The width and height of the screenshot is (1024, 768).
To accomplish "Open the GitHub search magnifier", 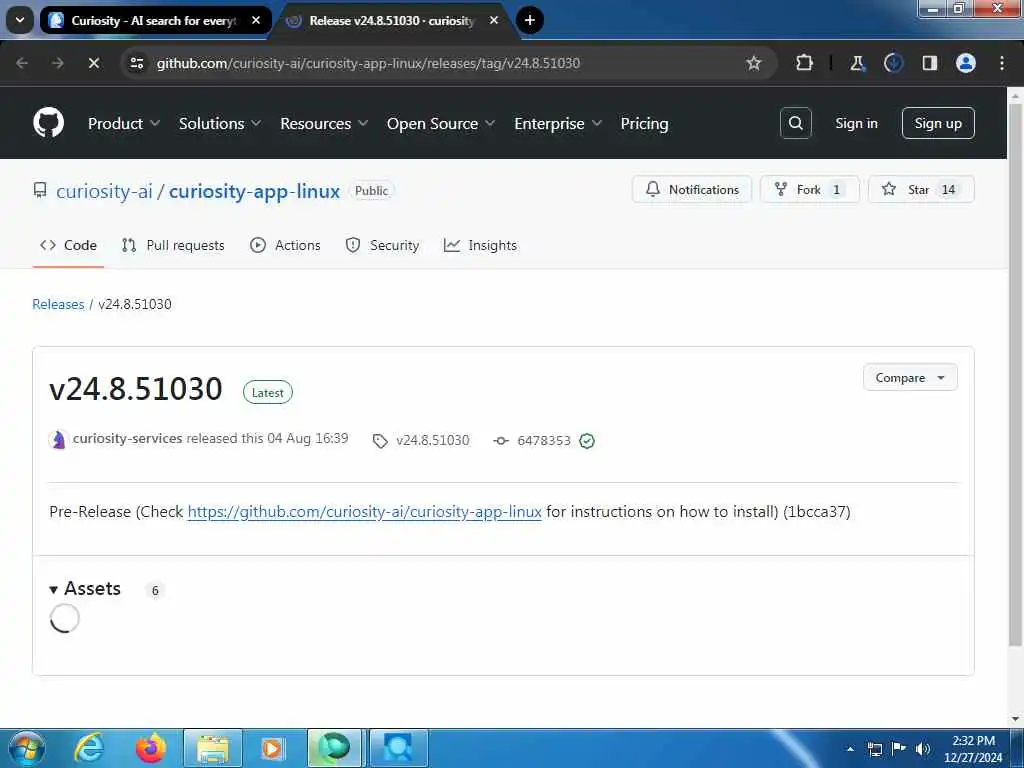I will [x=795, y=123].
